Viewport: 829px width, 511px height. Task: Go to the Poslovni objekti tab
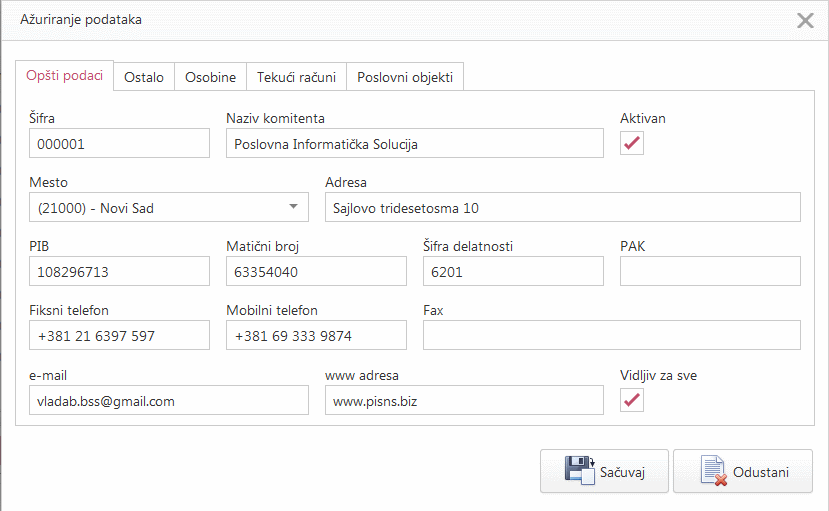[405, 77]
